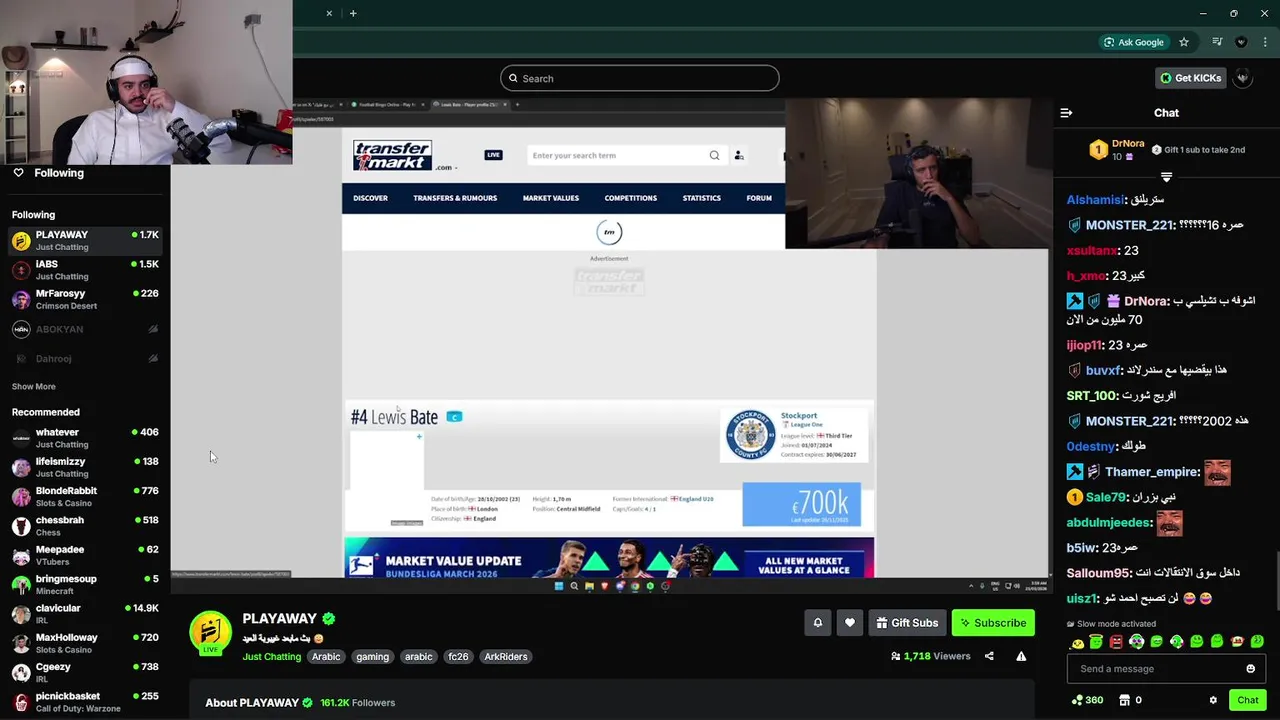
Task: Open PLAYAWAY channel avatar with LIVE badge
Action: 210,632
